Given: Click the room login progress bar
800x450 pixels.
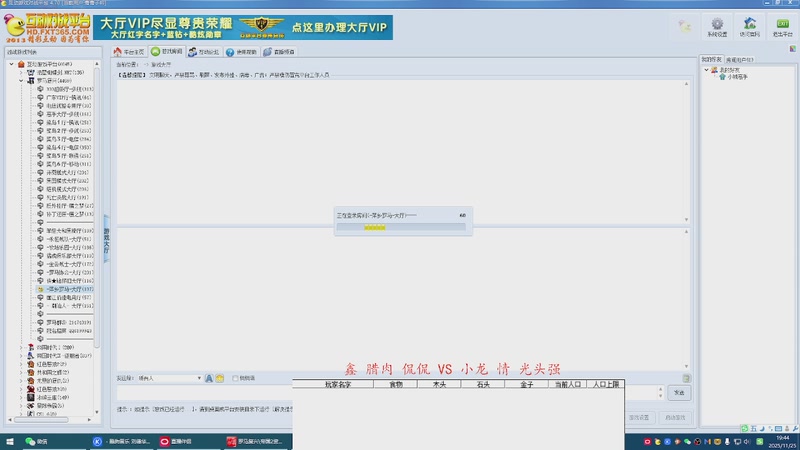Looking at the screenshot, I should tap(401, 228).
